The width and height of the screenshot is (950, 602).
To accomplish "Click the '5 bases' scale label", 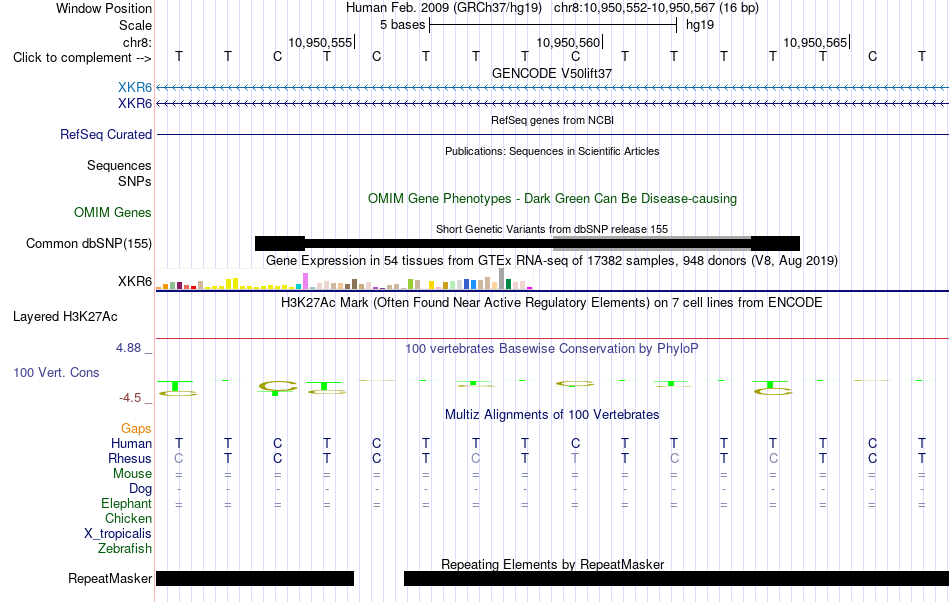I will [402, 25].
